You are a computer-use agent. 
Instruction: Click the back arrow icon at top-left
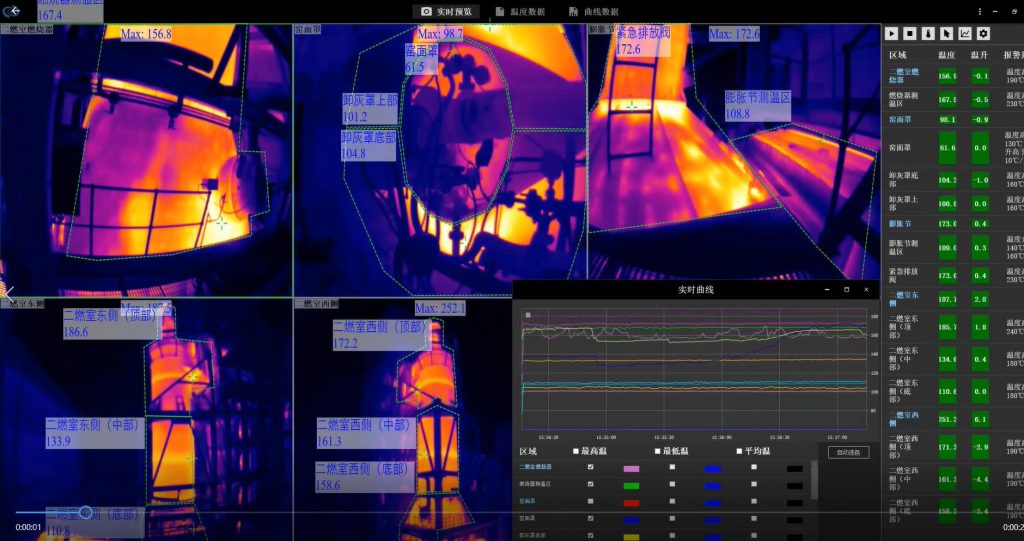pyautogui.click(x=14, y=11)
